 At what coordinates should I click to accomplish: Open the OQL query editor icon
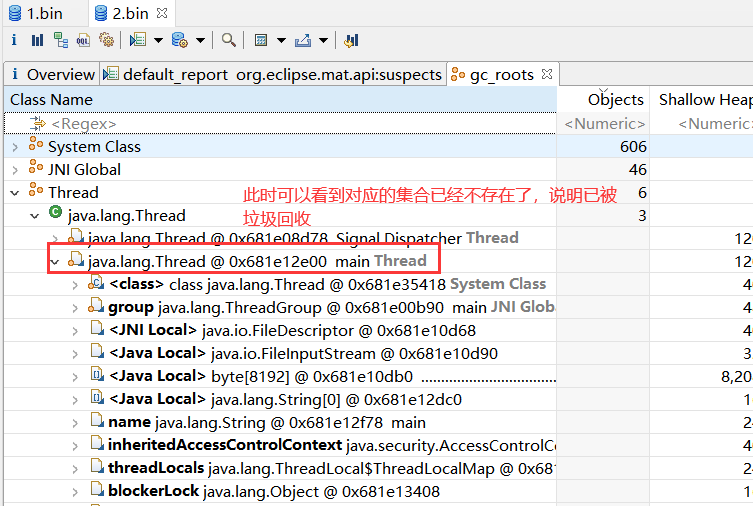tap(83, 40)
